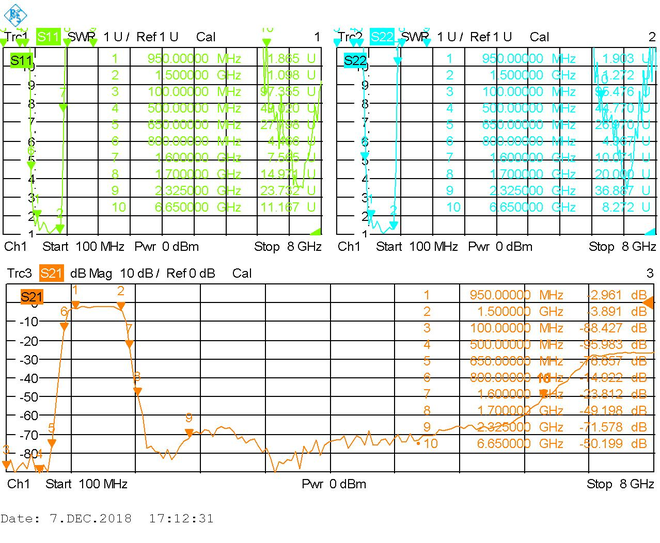Viewport: 660px width, 543px height.
Task: Click 'Cal' label in the Trc3 header
Action: 242,274
